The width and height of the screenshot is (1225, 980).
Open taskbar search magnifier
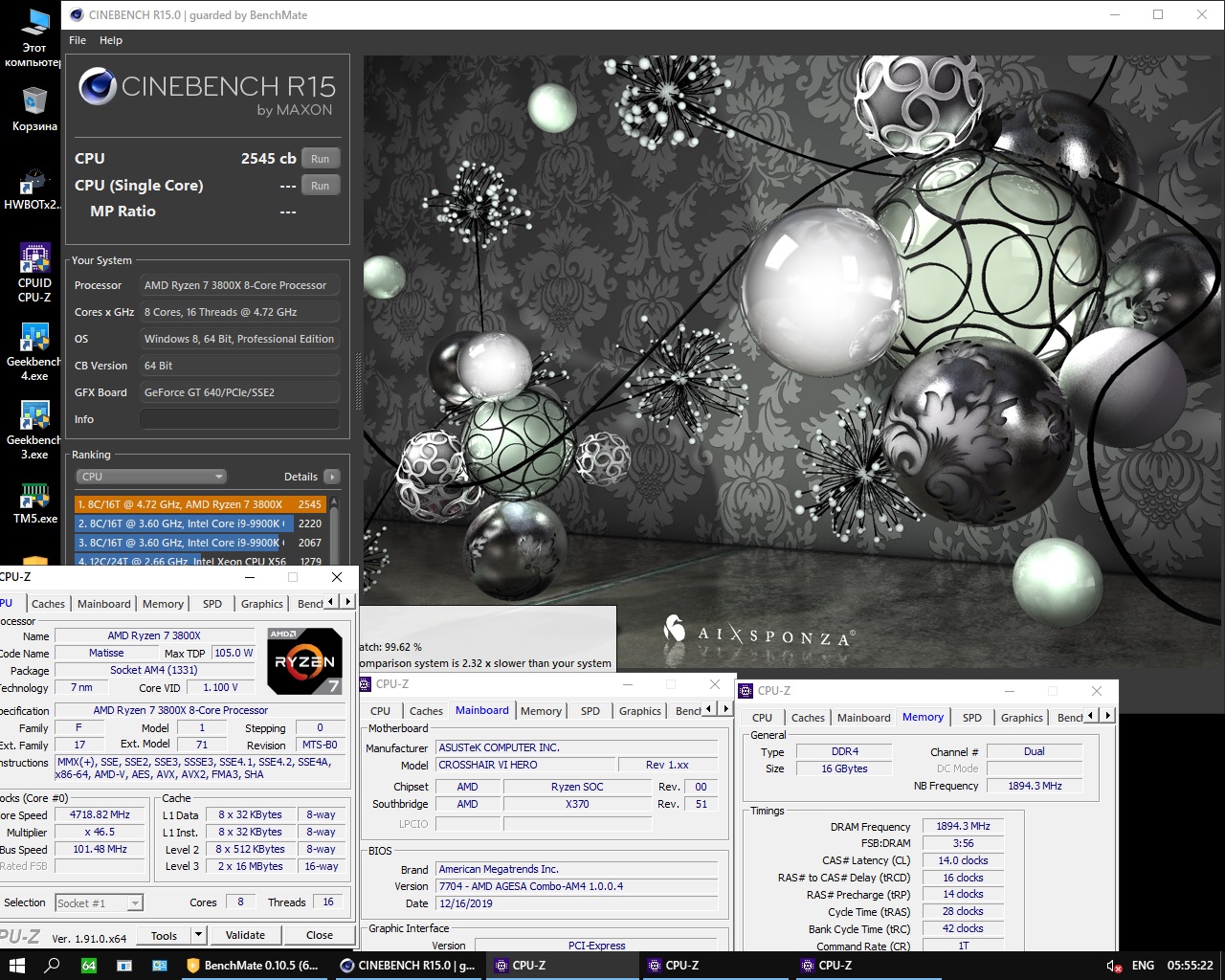click(x=53, y=966)
